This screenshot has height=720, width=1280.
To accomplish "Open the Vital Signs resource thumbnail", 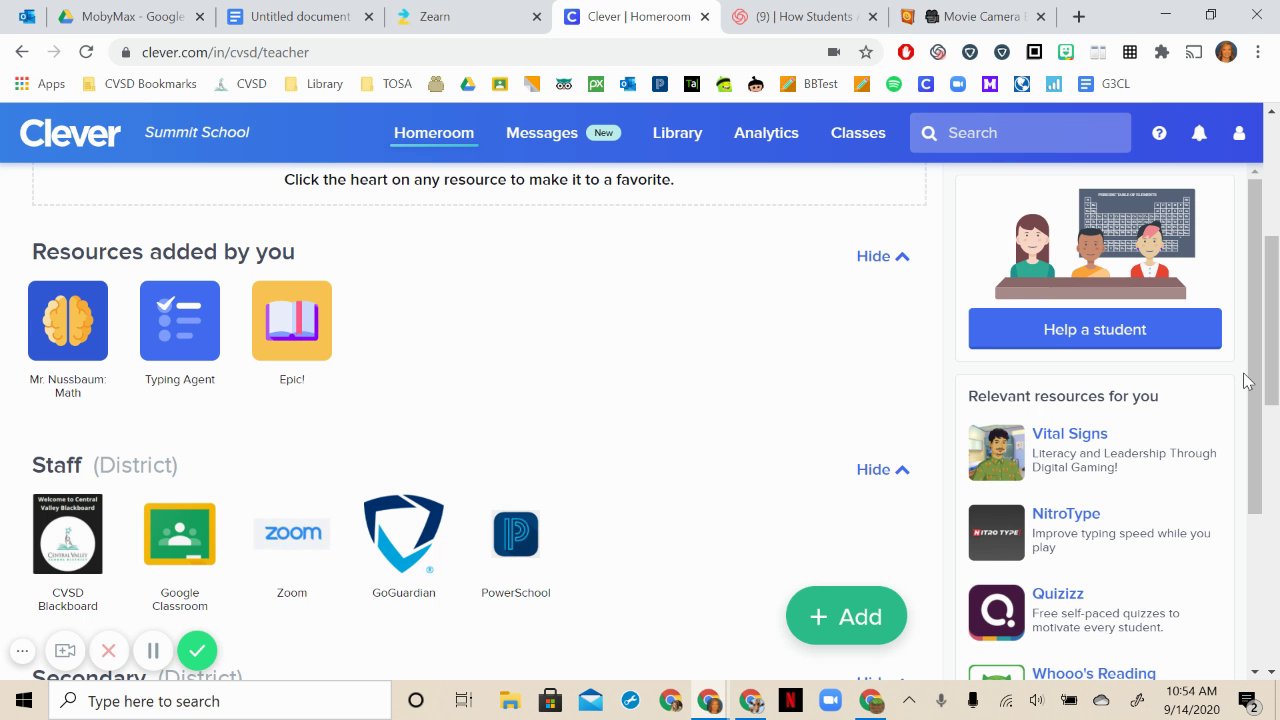I will click(996, 453).
